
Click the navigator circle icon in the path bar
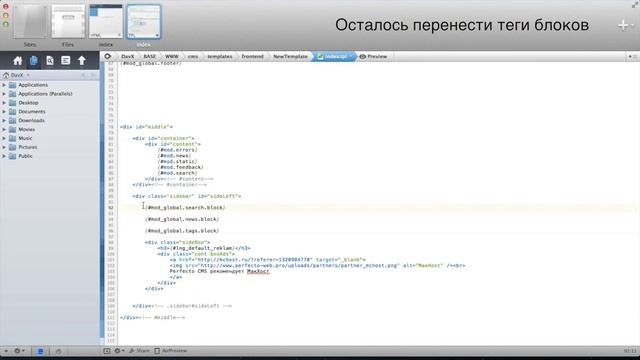[107, 56]
